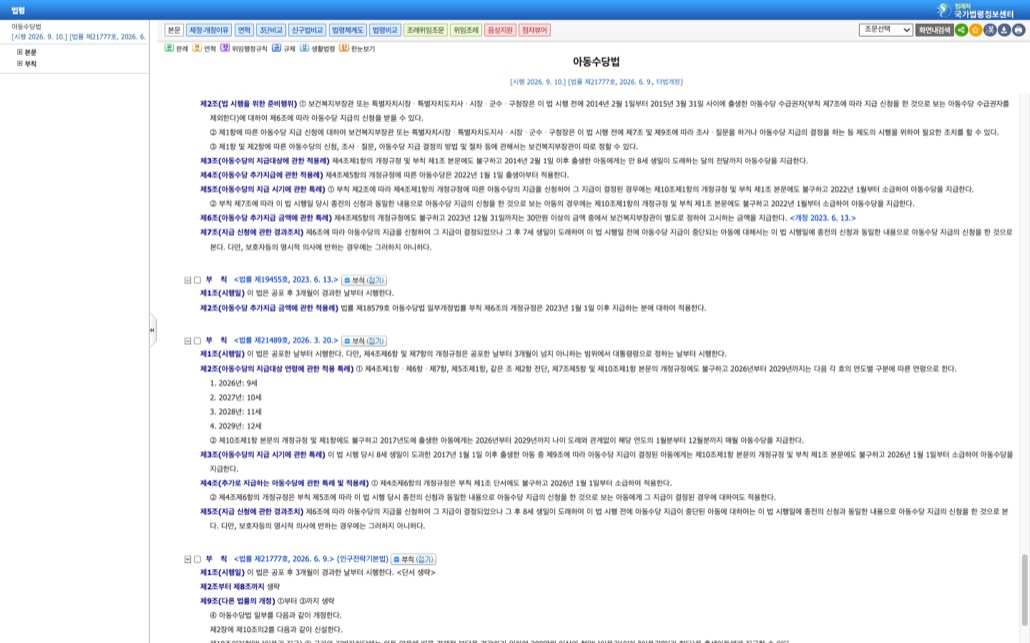Open the blue 연혁 tab
1030x643 pixels.
244,30
